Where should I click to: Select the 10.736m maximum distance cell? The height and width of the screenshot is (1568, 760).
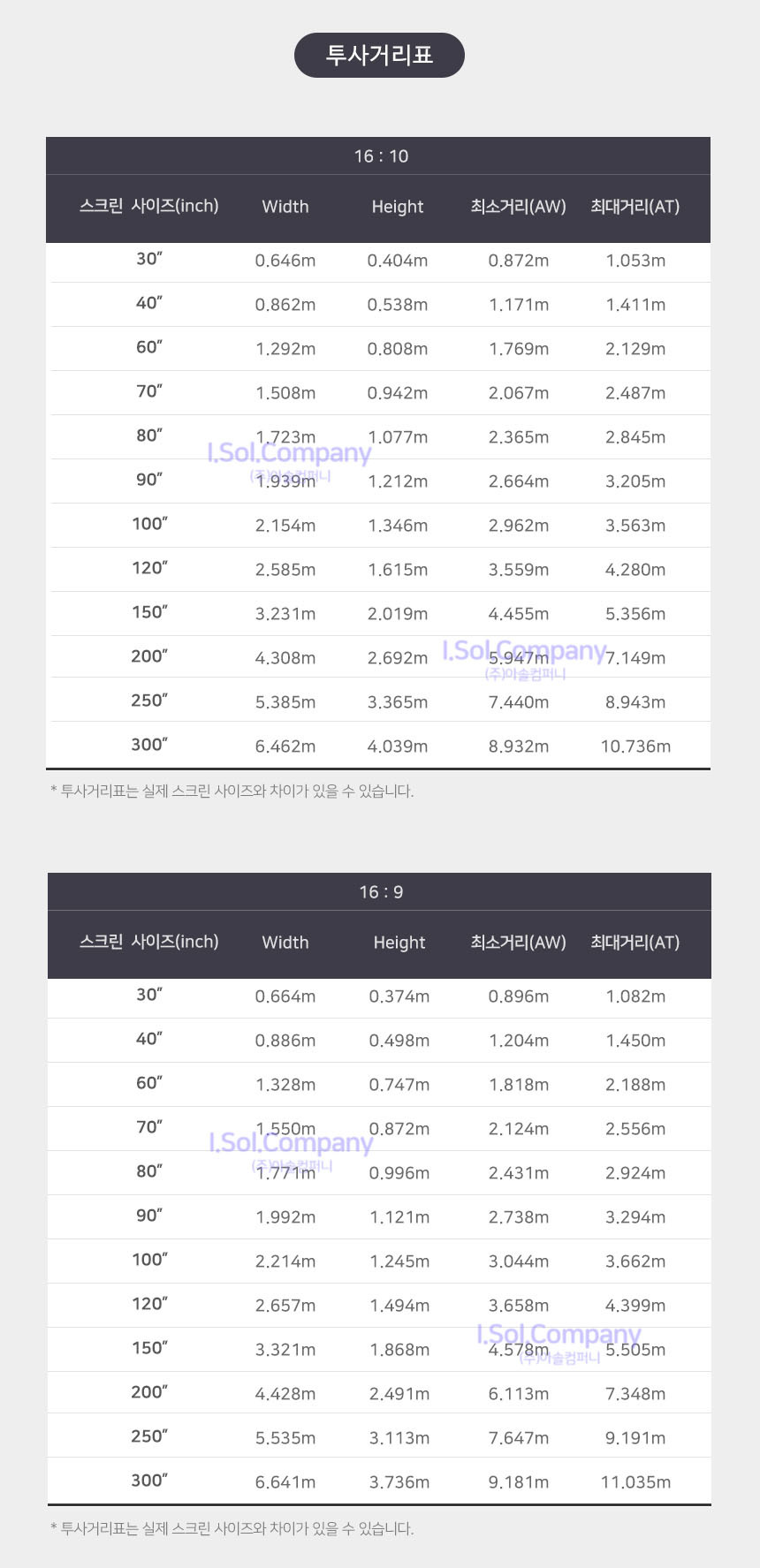[x=635, y=746]
